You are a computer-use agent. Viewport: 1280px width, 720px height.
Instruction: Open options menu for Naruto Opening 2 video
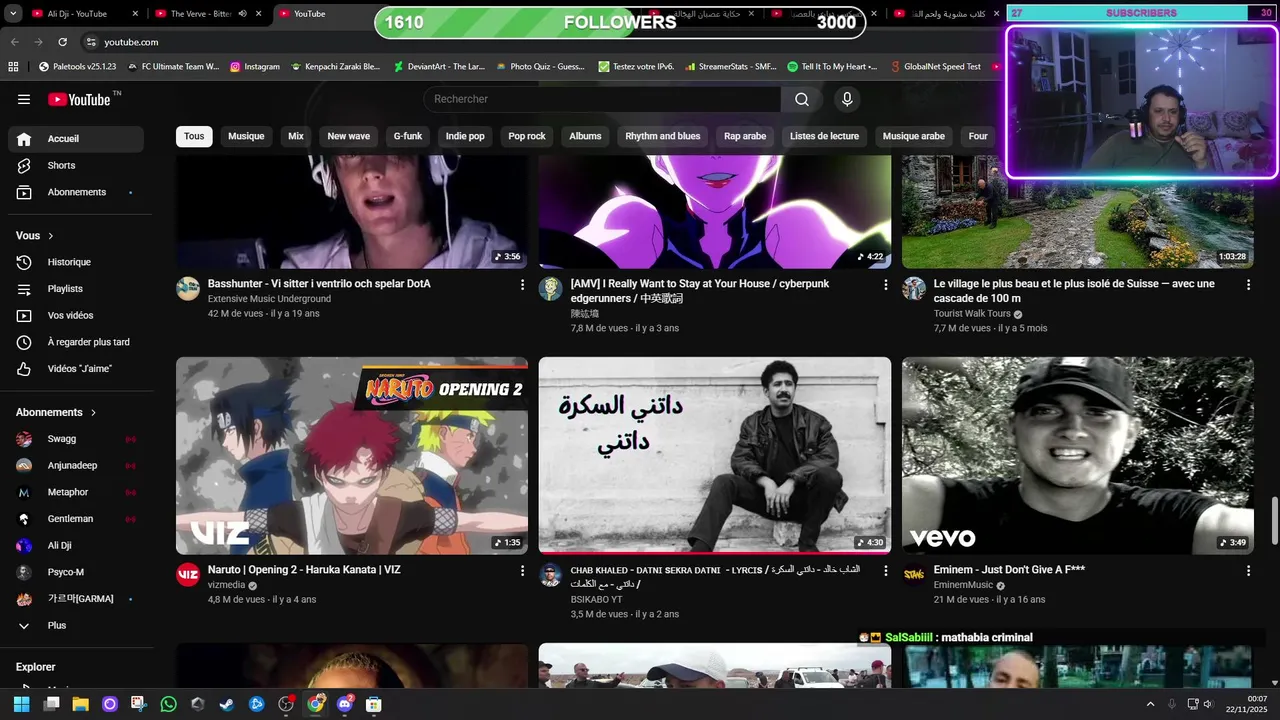coord(522,571)
